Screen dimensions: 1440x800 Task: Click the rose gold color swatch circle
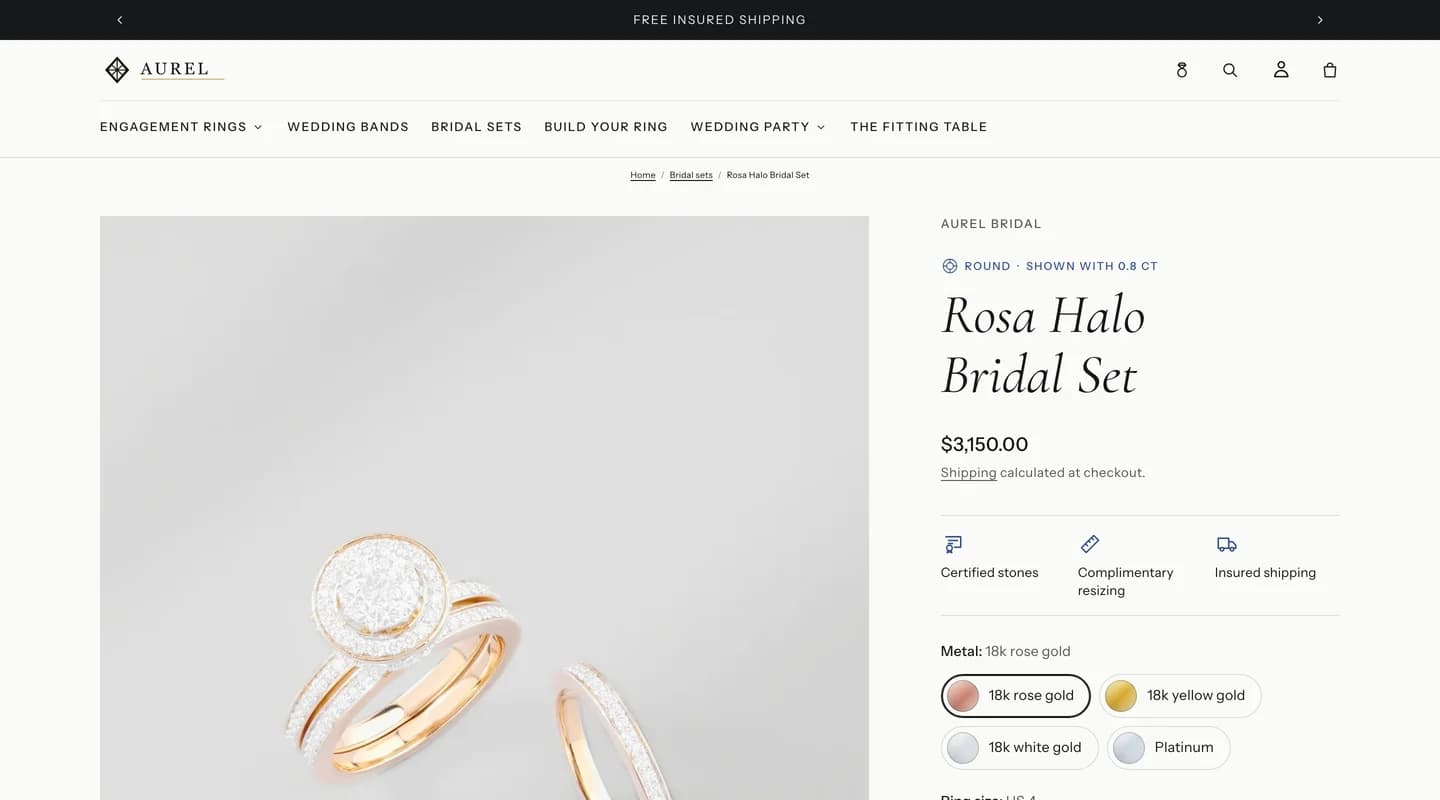tap(963, 696)
